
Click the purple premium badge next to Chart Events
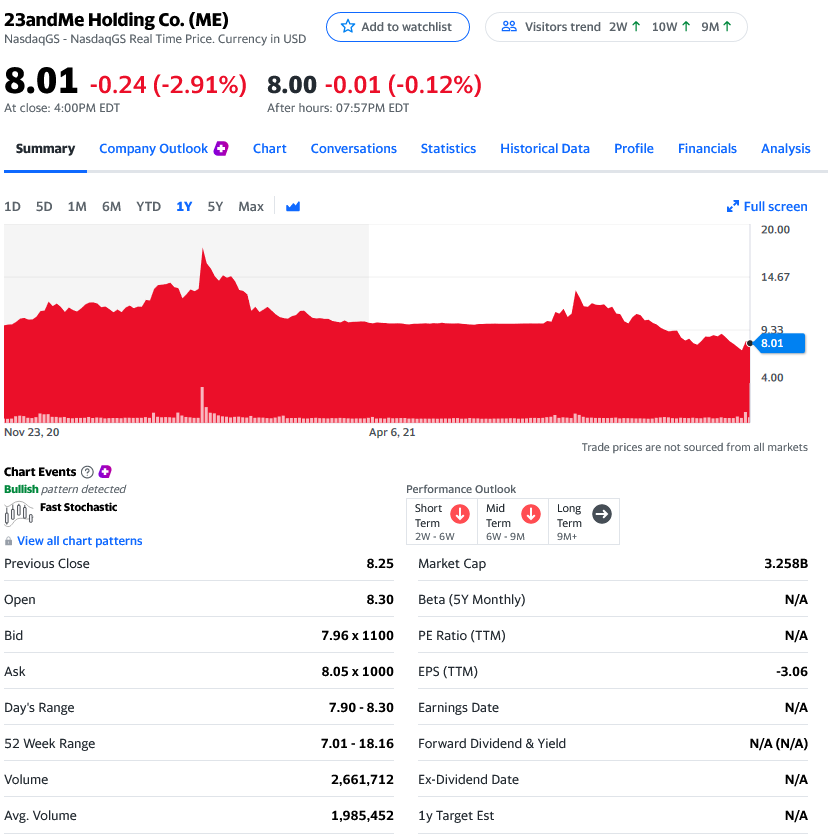105,471
